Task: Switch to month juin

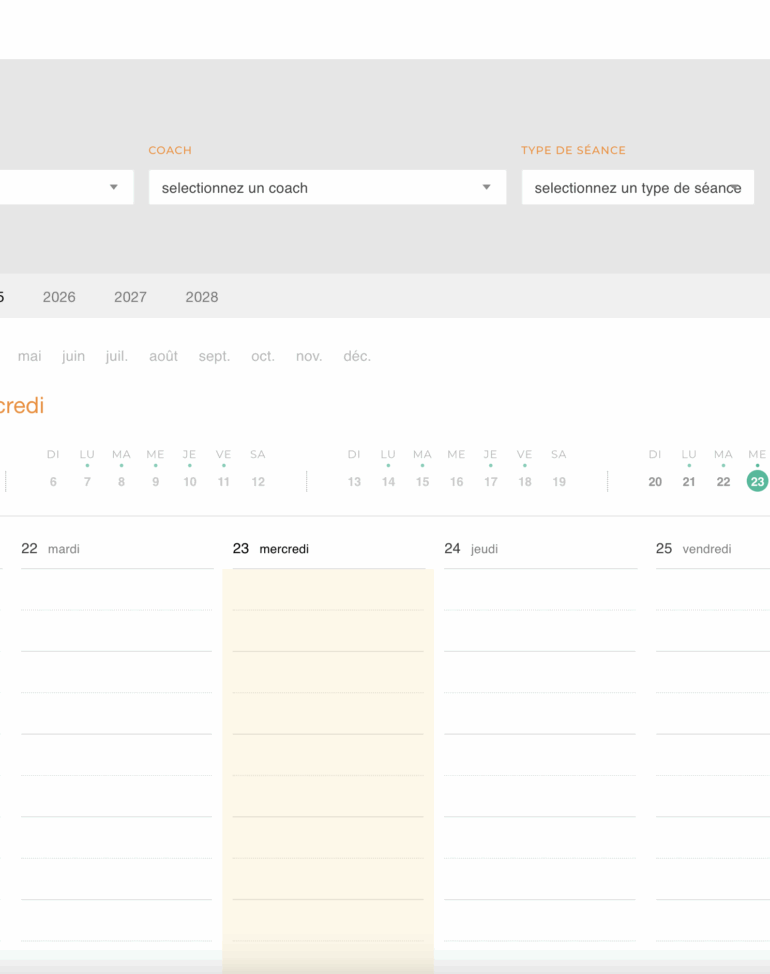Action: [73, 356]
